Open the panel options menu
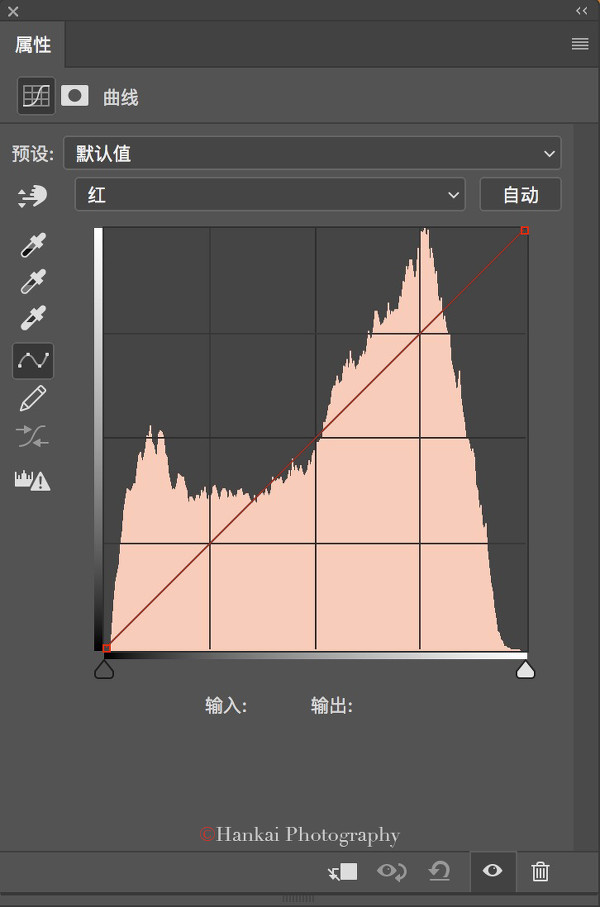The width and height of the screenshot is (600, 907). [x=580, y=44]
